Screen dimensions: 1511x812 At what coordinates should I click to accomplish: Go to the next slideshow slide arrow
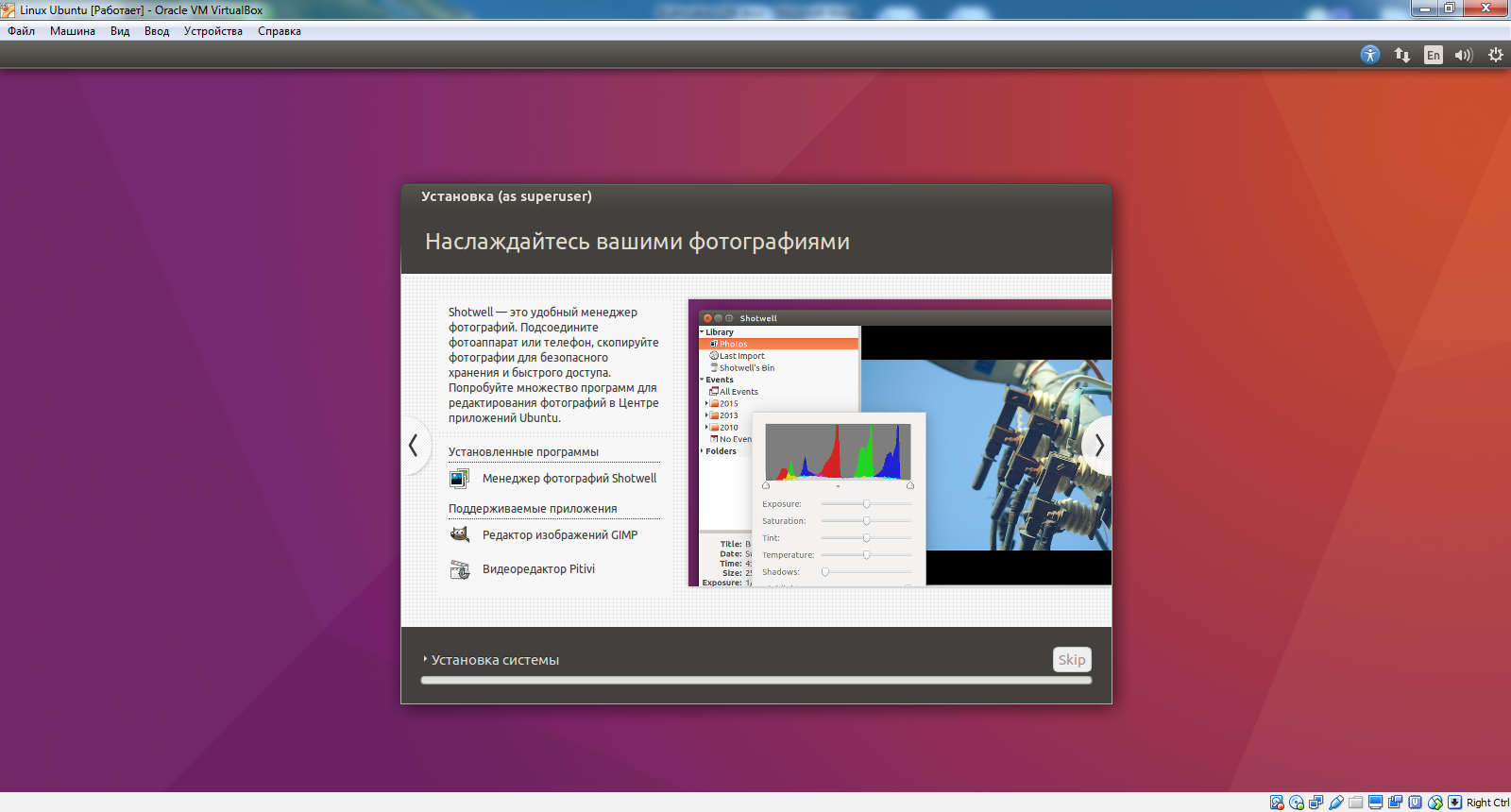[1098, 445]
